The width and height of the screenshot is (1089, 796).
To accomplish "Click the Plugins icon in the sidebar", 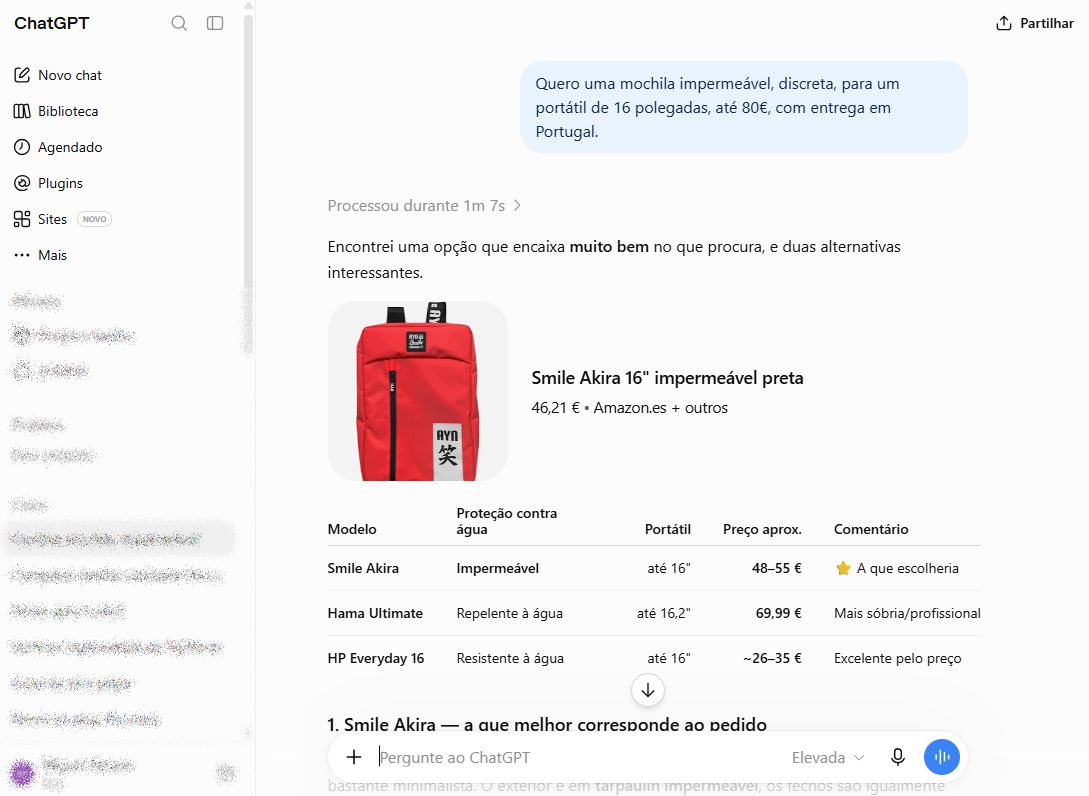I will point(22,183).
